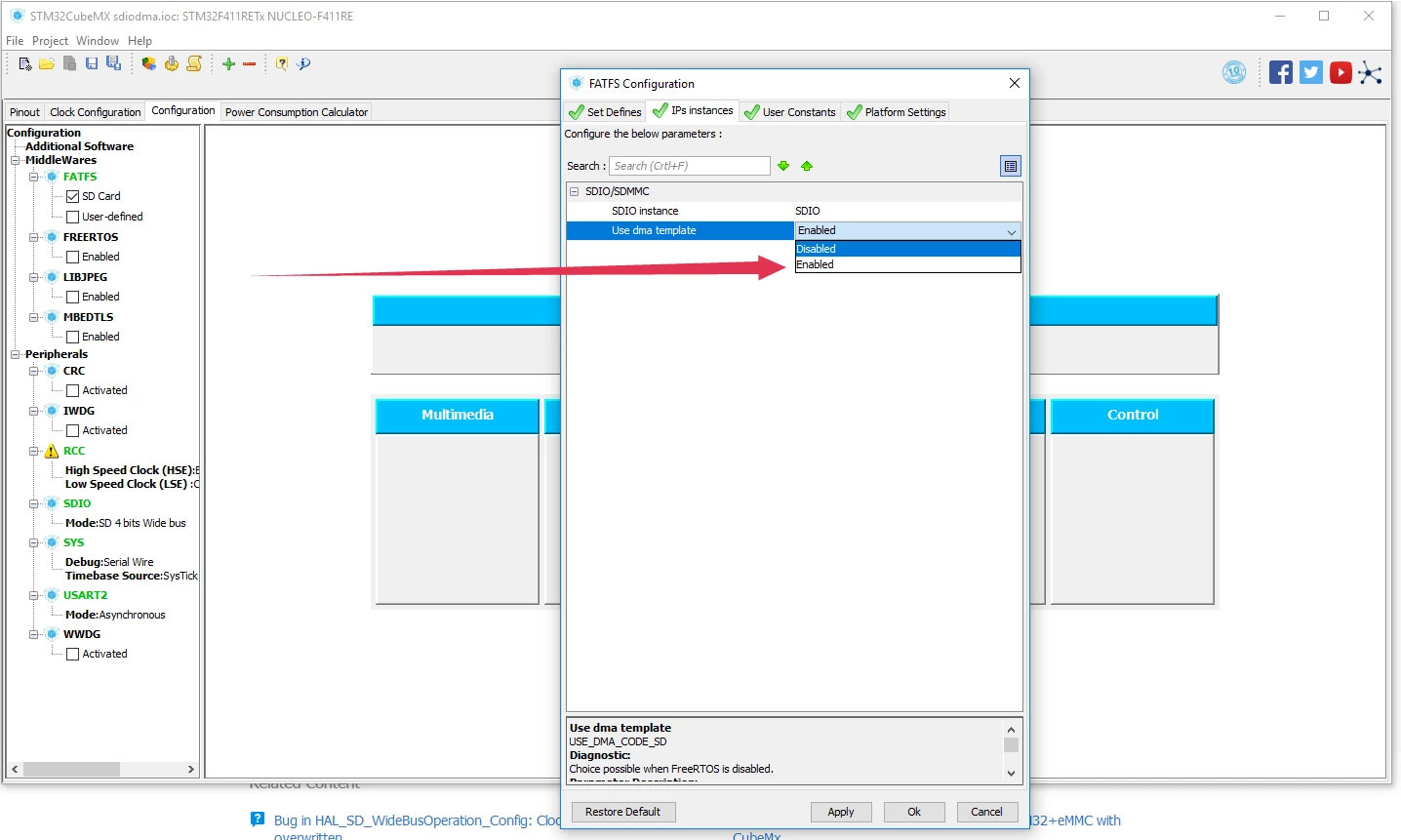Click the FATFS middleware cube icon
Image resolution: width=1401 pixels, height=840 pixels.
[52, 177]
